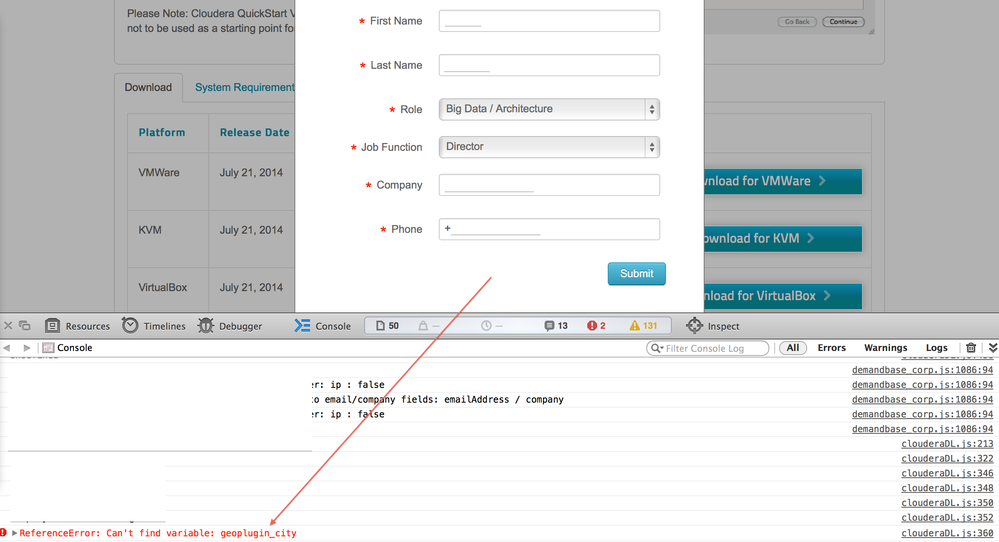The image size is (999, 542).
Task: Filter console by Logs
Action: click(936, 348)
